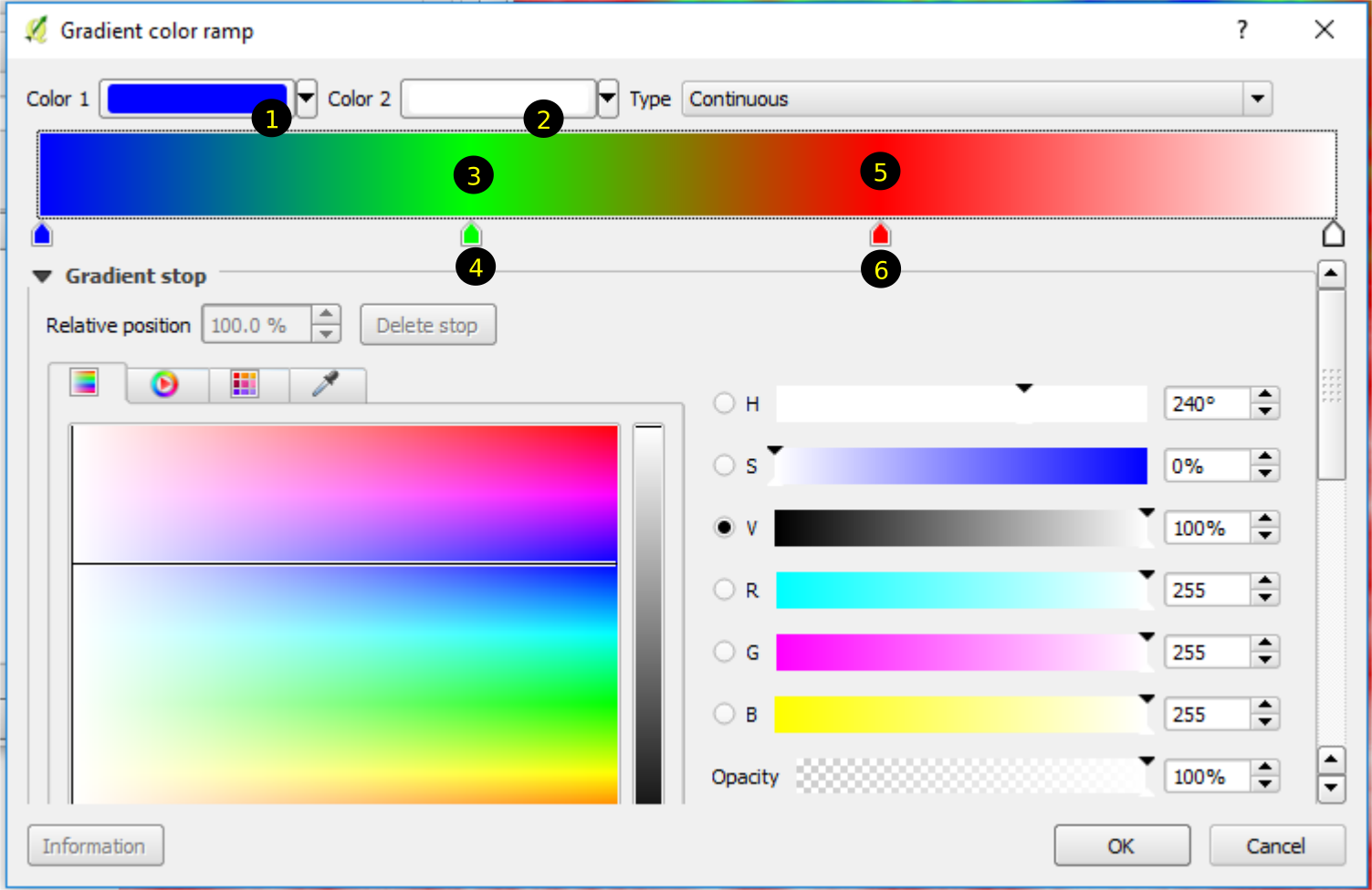1372x890 pixels.
Task: Select the red gradient stop marker
Action: 880,235
